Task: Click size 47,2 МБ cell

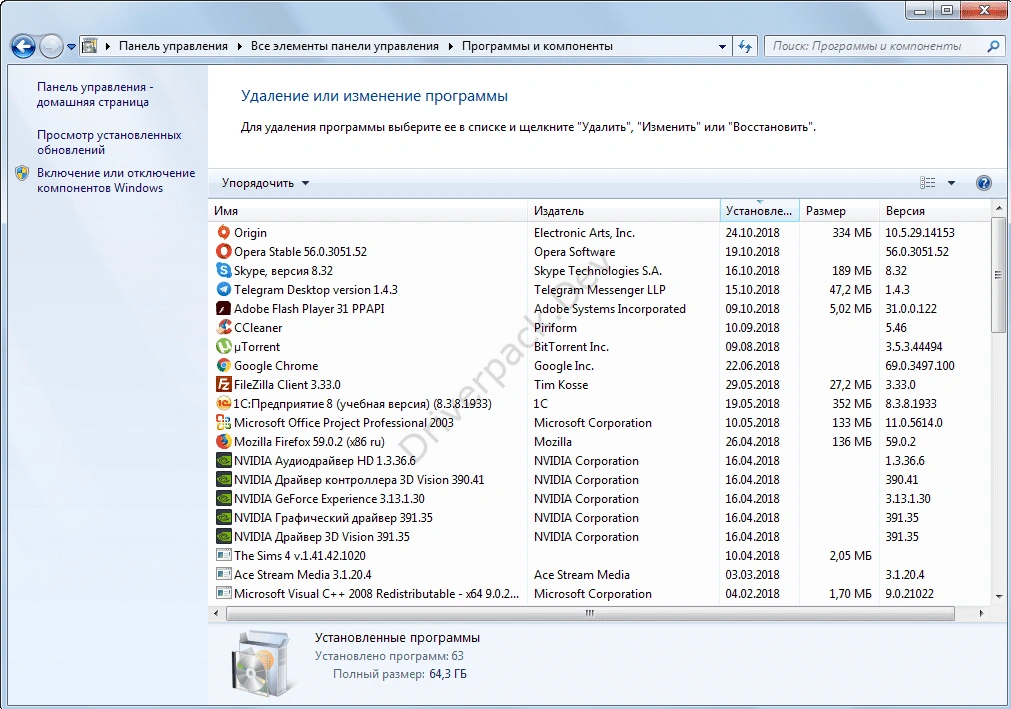Action: tap(850, 289)
